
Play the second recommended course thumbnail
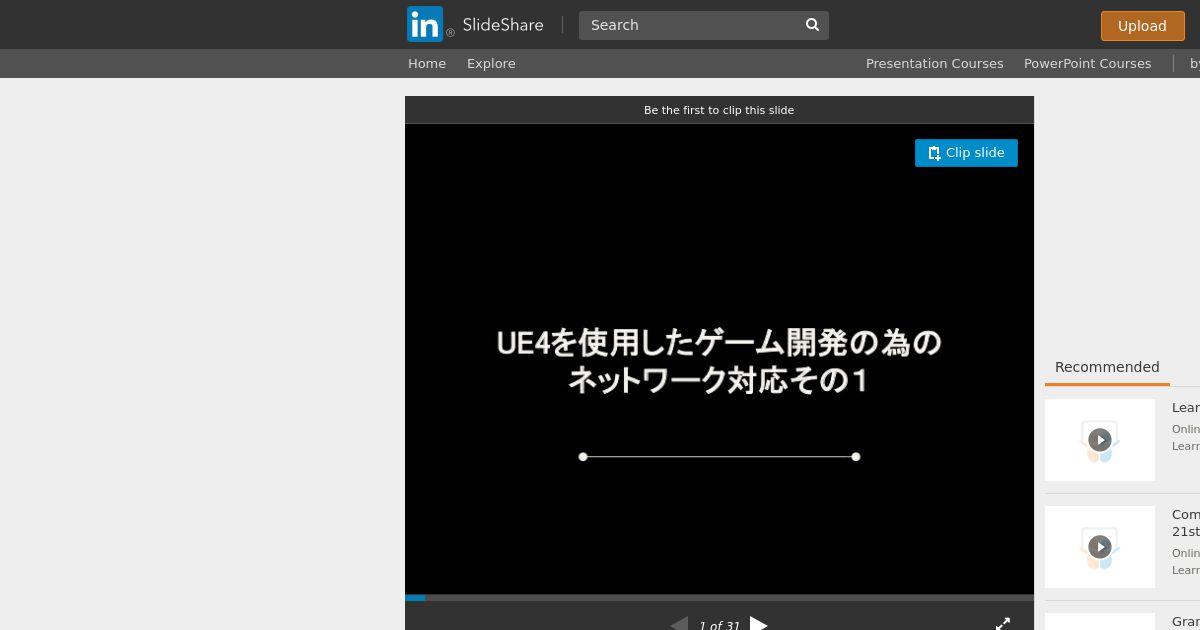(1100, 547)
